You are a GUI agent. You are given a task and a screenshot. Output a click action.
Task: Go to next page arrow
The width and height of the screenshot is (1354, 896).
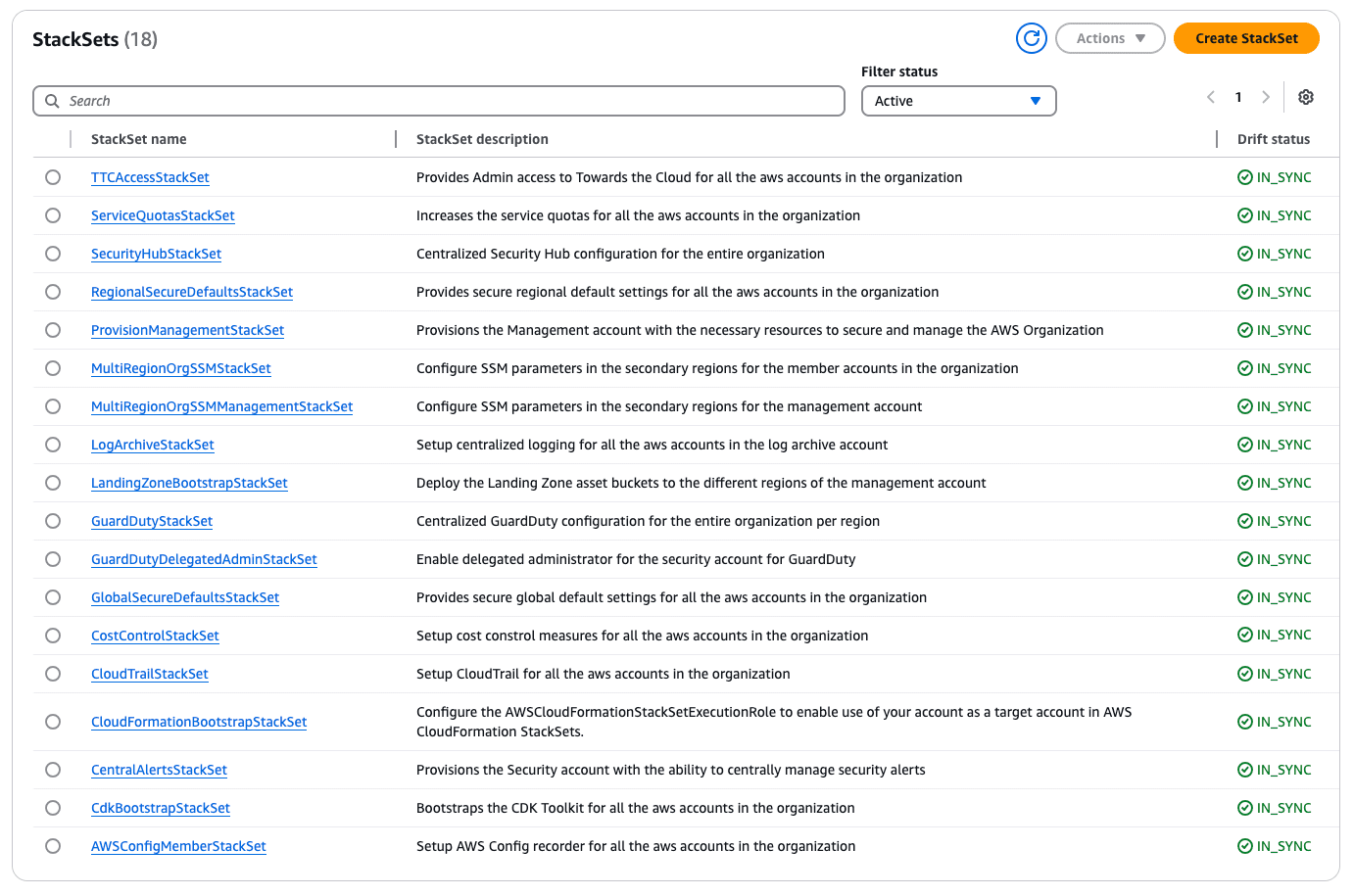(x=1266, y=97)
